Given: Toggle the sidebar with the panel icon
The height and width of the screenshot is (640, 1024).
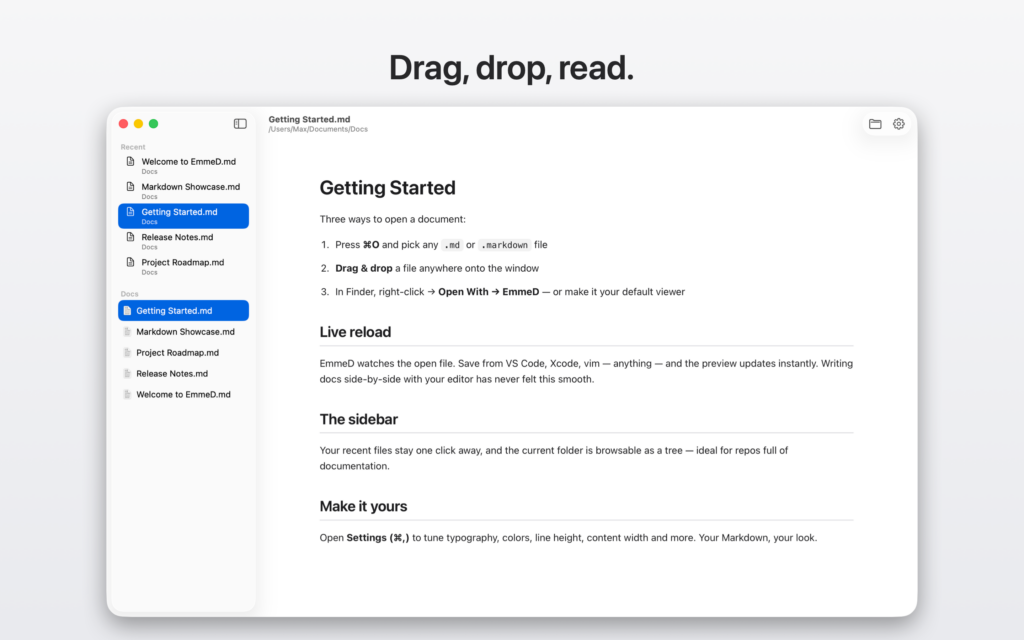Looking at the screenshot, I should coord(240,123).
